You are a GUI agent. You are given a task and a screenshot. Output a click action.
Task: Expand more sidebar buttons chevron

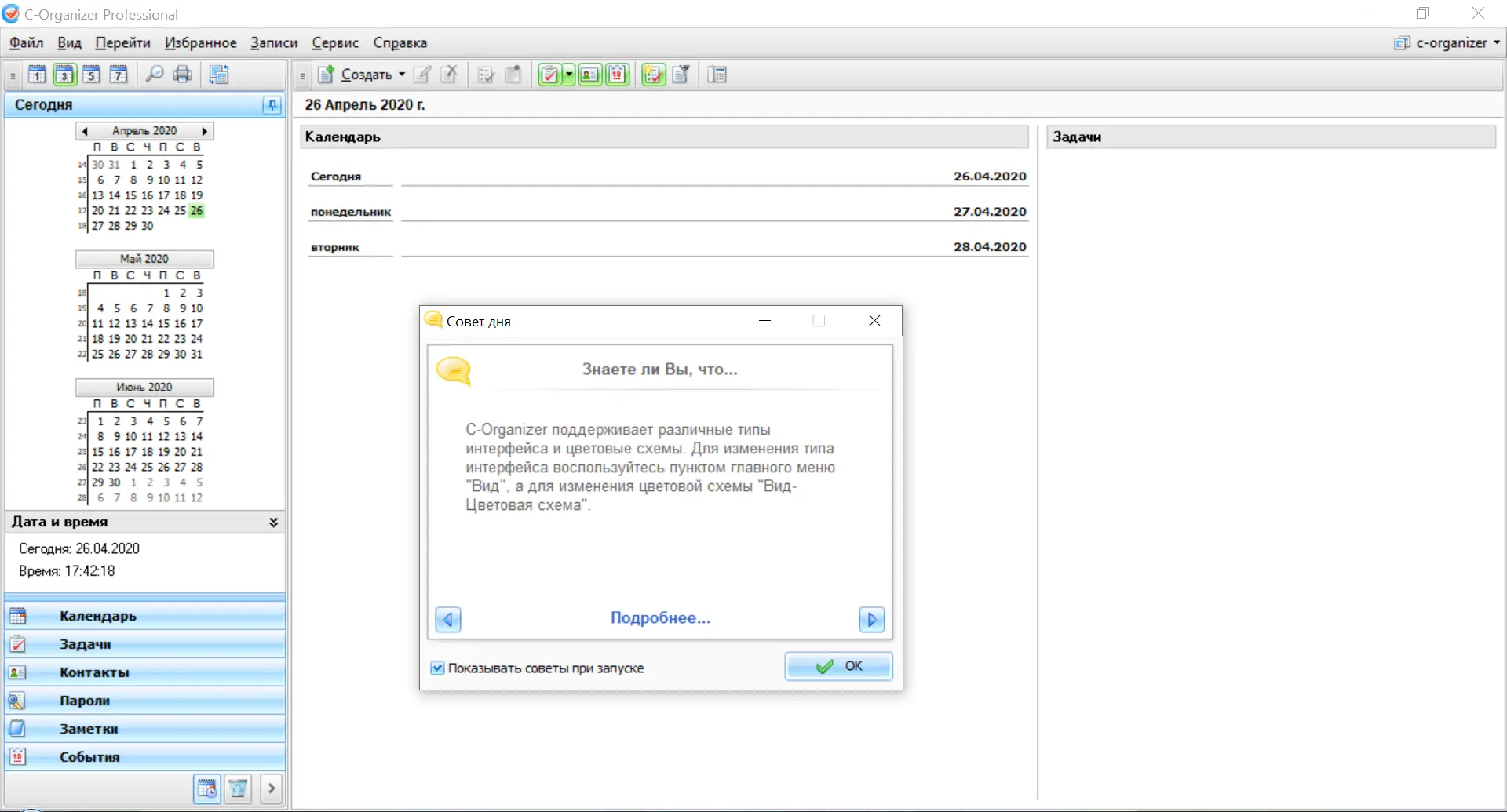[x=272, y=788]
